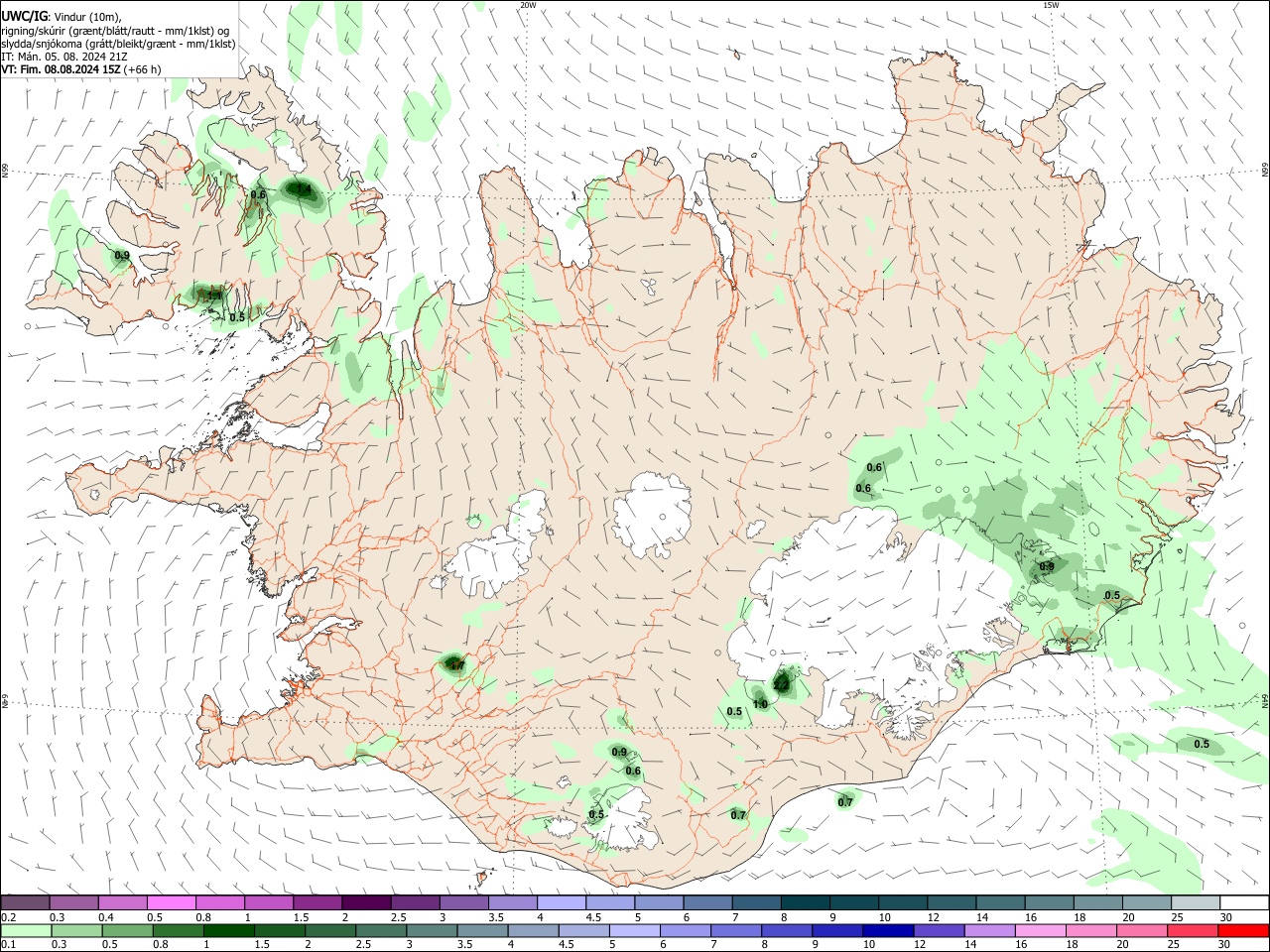Viewport: 1270px width, 952px height.
Task: Click the '0.1' label in lower legend row
Action: point(8,945)
